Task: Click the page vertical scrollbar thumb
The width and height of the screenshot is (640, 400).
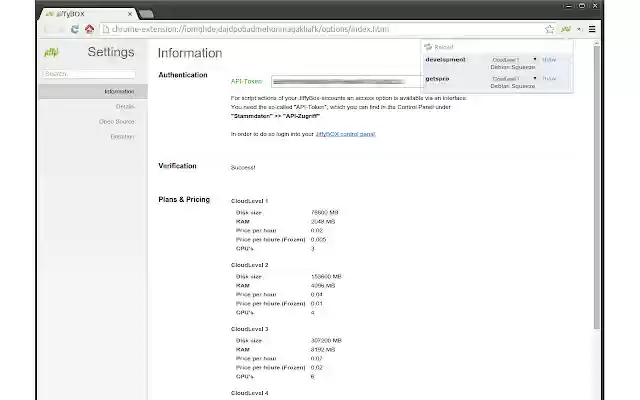Action: click(596, 187)
